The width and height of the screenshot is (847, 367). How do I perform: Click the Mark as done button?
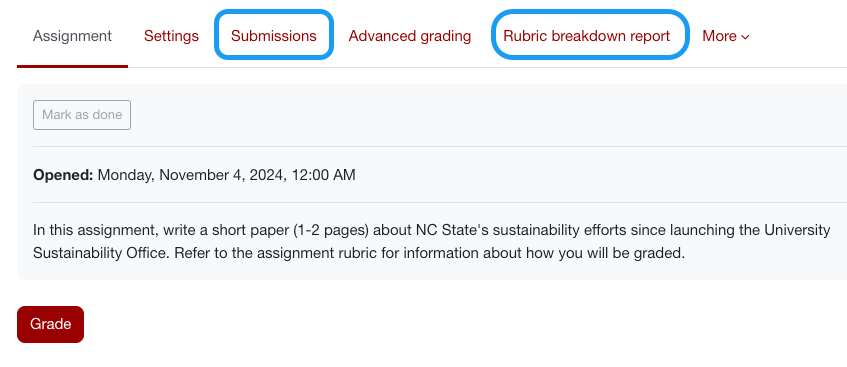[82, 115]
